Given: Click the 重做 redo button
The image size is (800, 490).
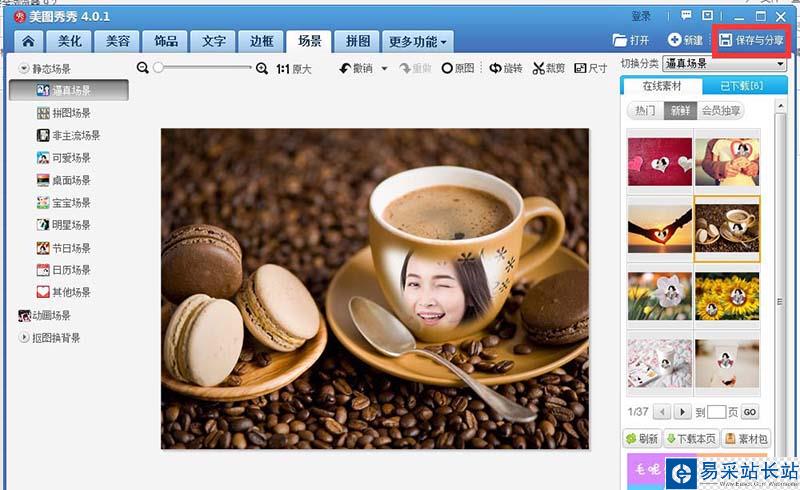Looking at the screenshot, I should (415, 68).
